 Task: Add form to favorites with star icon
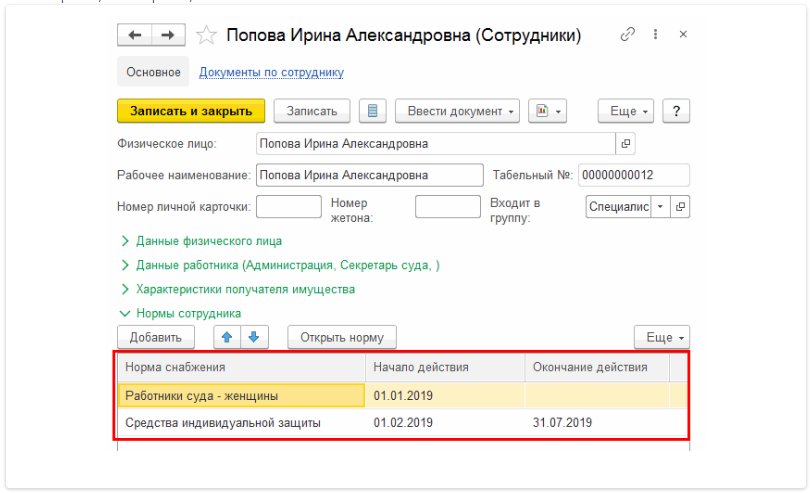206,35
